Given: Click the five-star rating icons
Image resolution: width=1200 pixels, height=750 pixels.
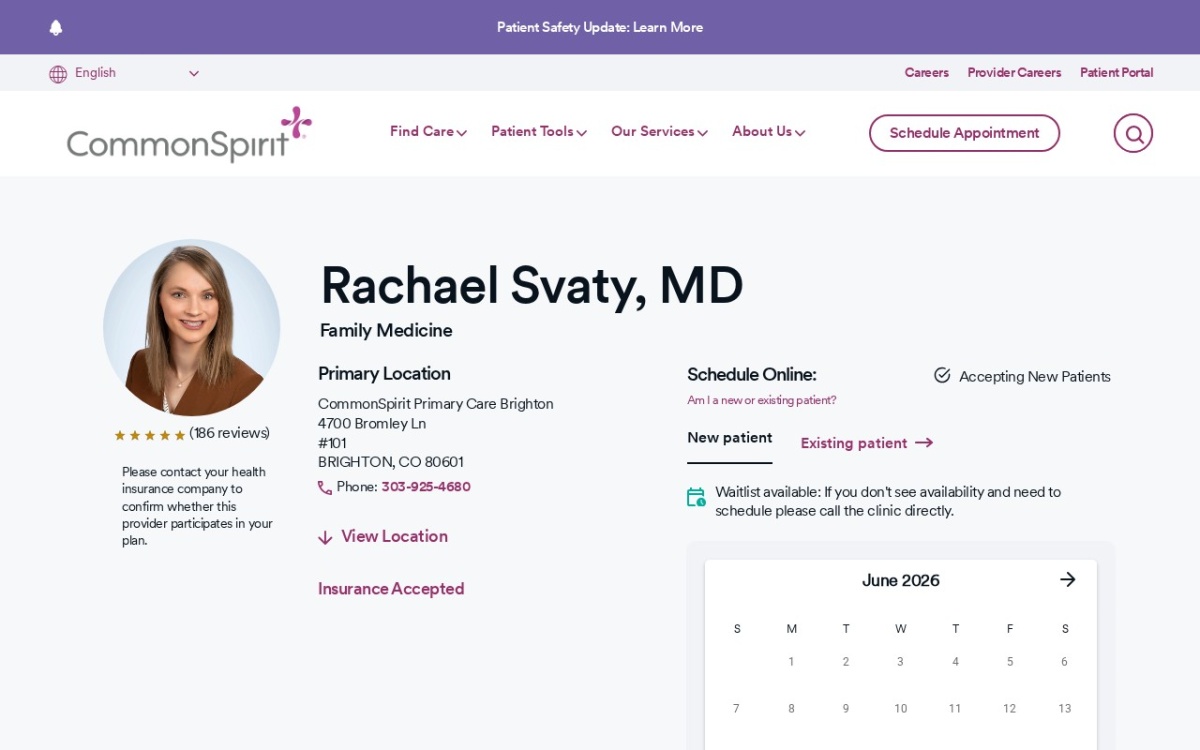Looking at the screenshot, I should [x=150, y=435].
